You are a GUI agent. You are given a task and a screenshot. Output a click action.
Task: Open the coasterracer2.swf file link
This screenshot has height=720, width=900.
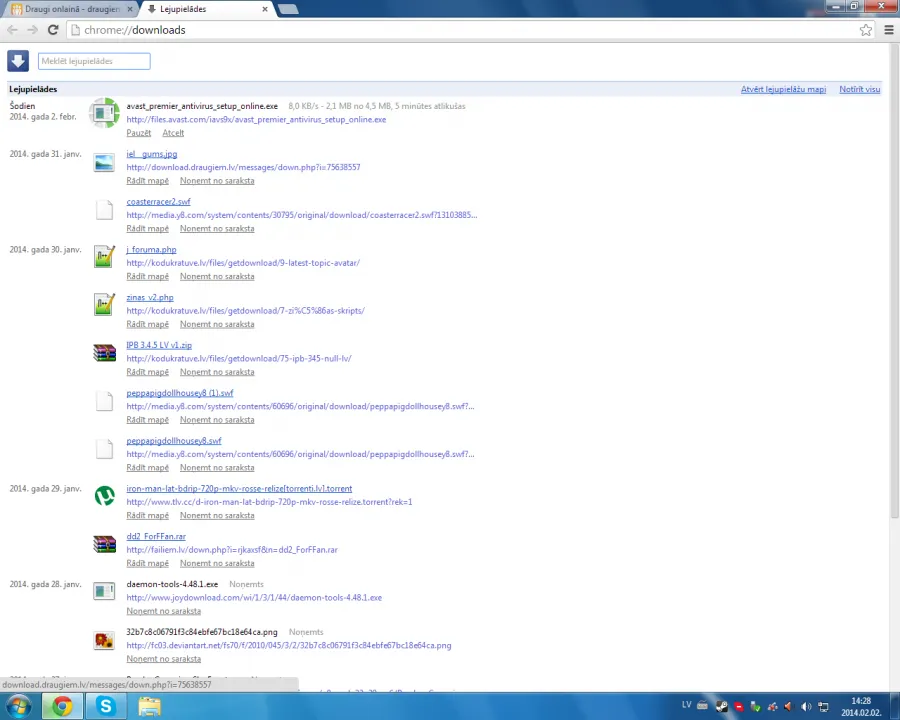(158, 202)
